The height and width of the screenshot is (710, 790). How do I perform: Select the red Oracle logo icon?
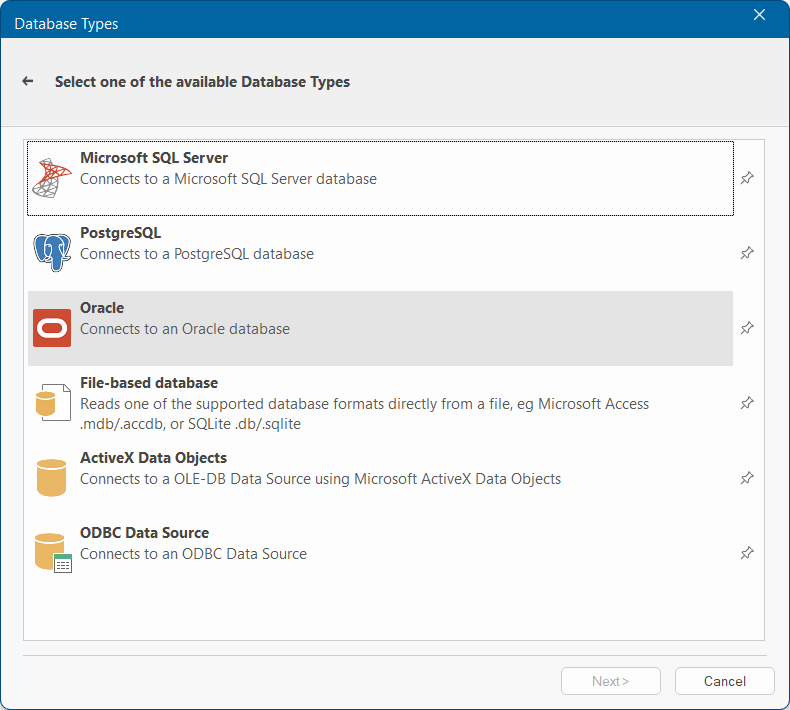52,328
